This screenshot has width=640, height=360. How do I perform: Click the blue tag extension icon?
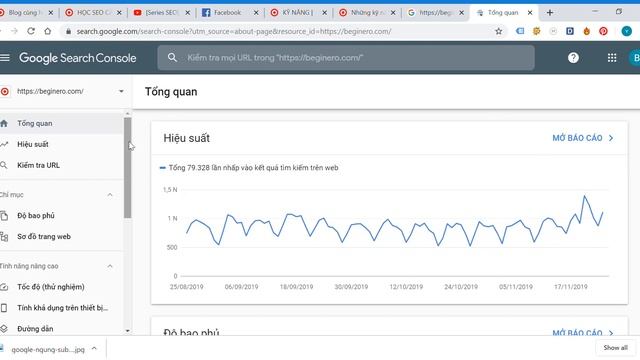tap(520, 31)
